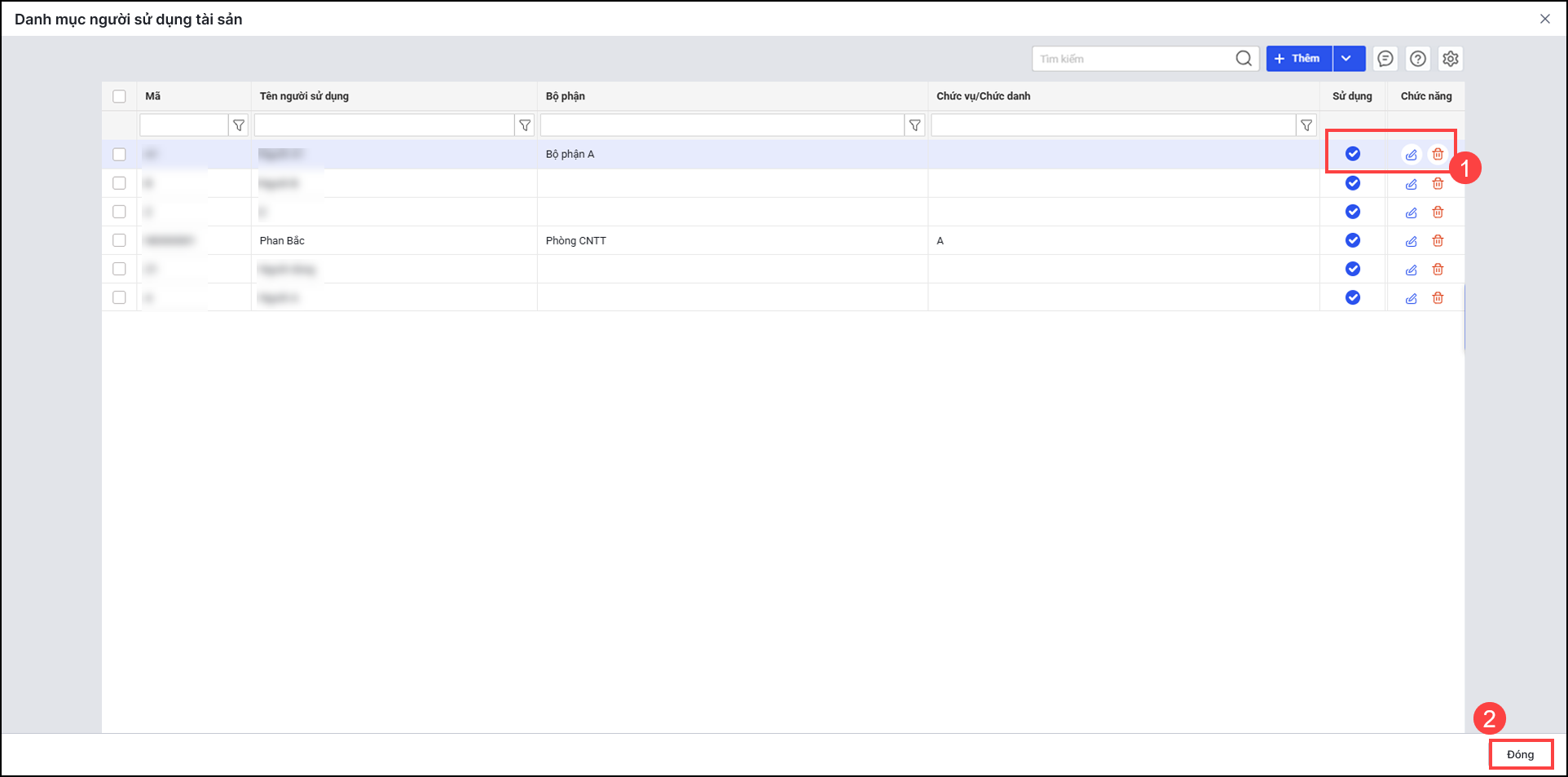Click the Chức năng column header

tap(1426, 96)
